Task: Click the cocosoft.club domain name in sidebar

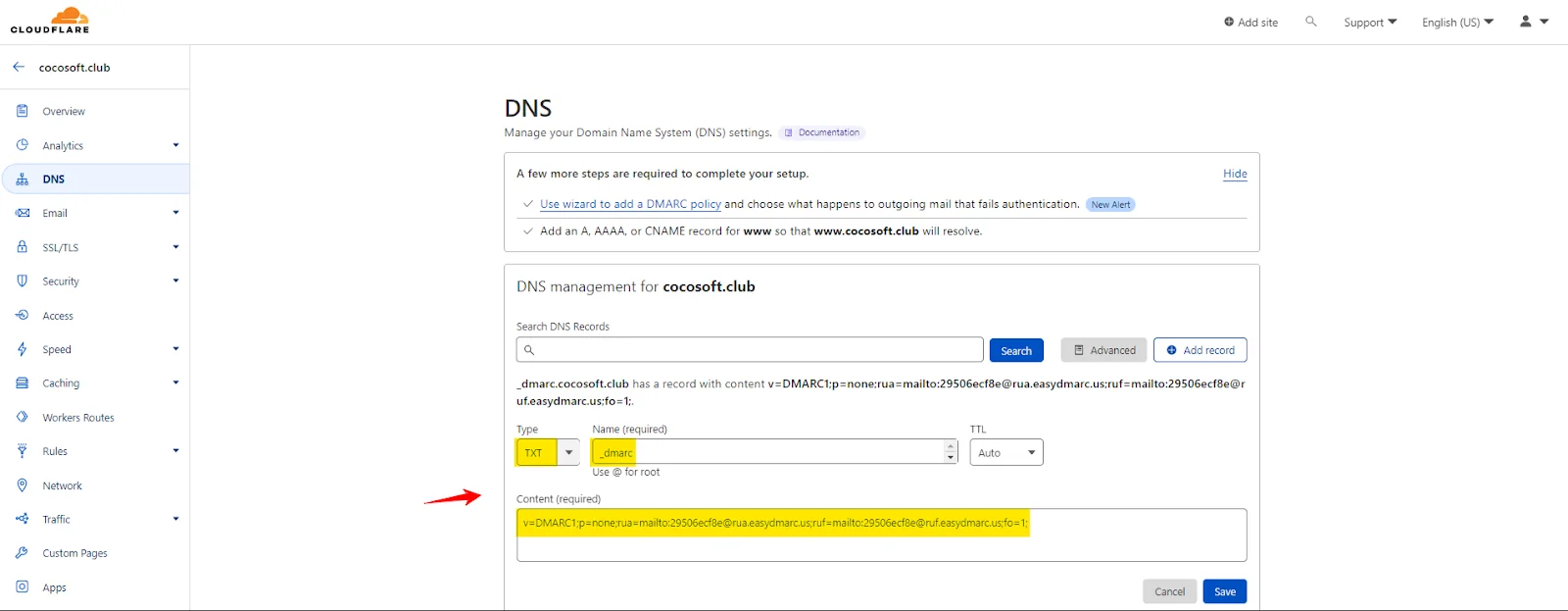Action: click(74, 68)
